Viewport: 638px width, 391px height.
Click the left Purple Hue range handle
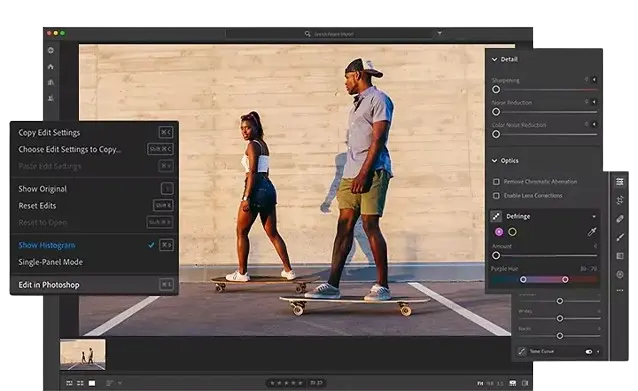523,280
